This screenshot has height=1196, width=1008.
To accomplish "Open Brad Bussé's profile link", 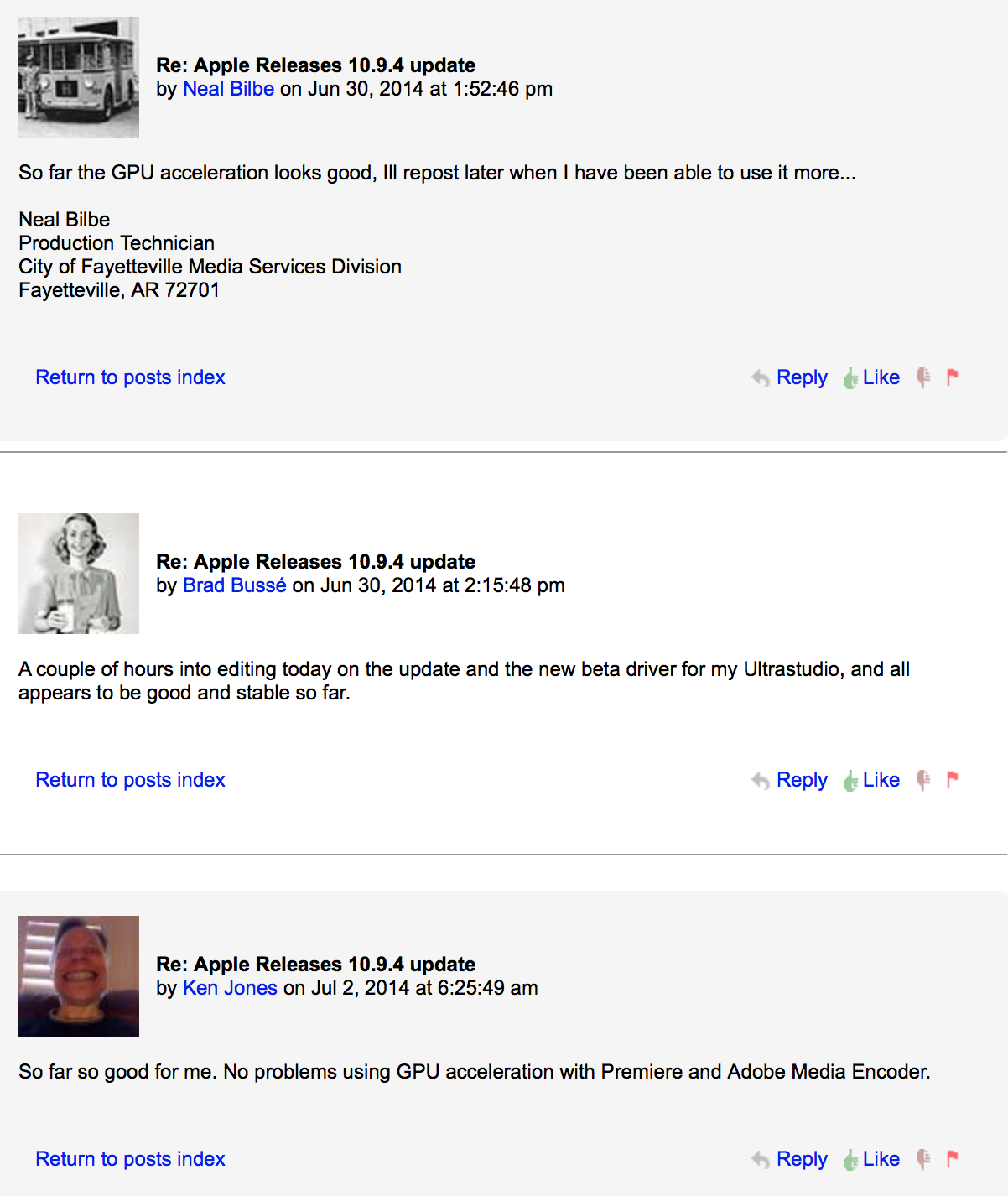I will [235, 585].
